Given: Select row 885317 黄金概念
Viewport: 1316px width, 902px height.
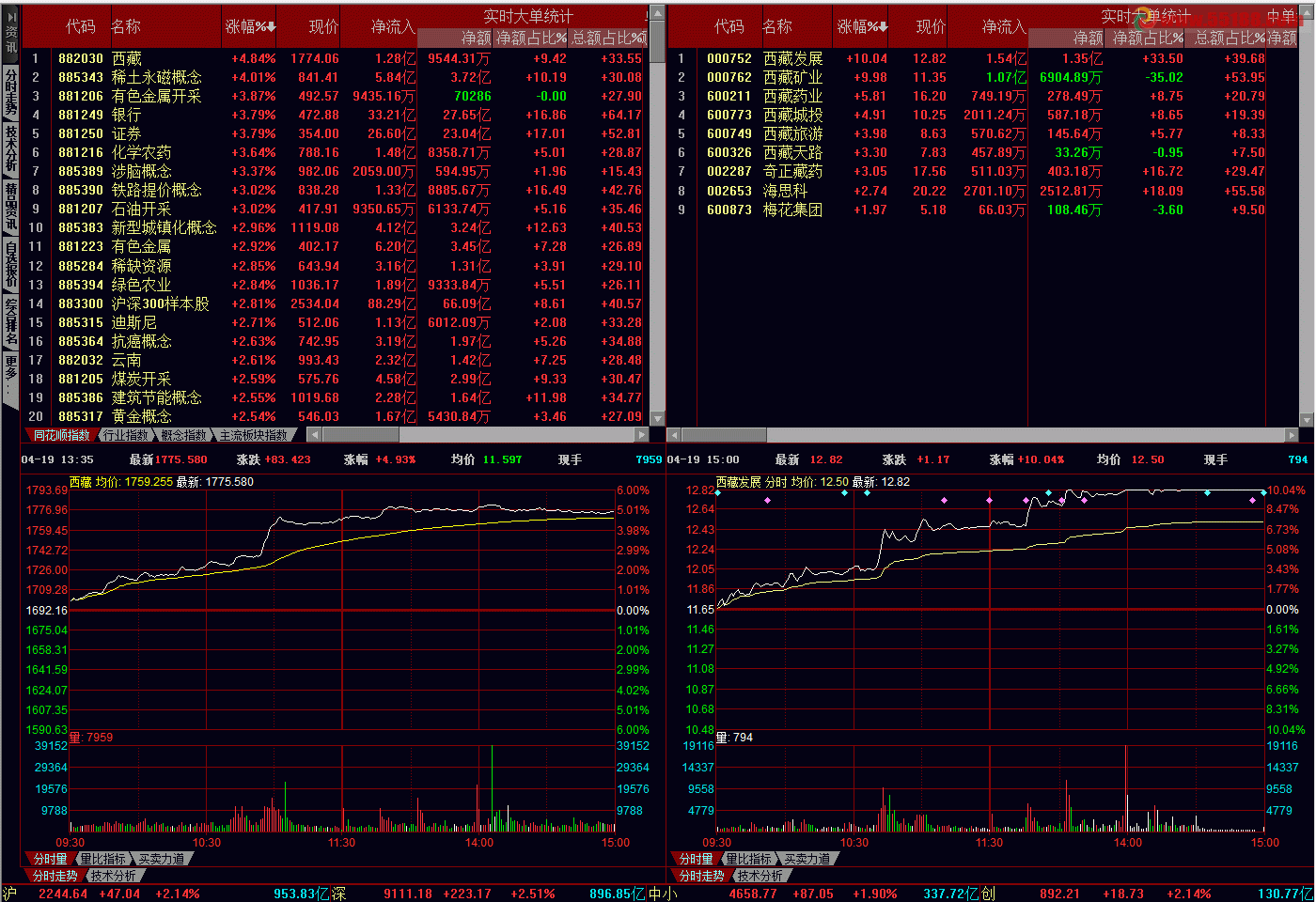Looking at the screenshot, I should point(336,416).
